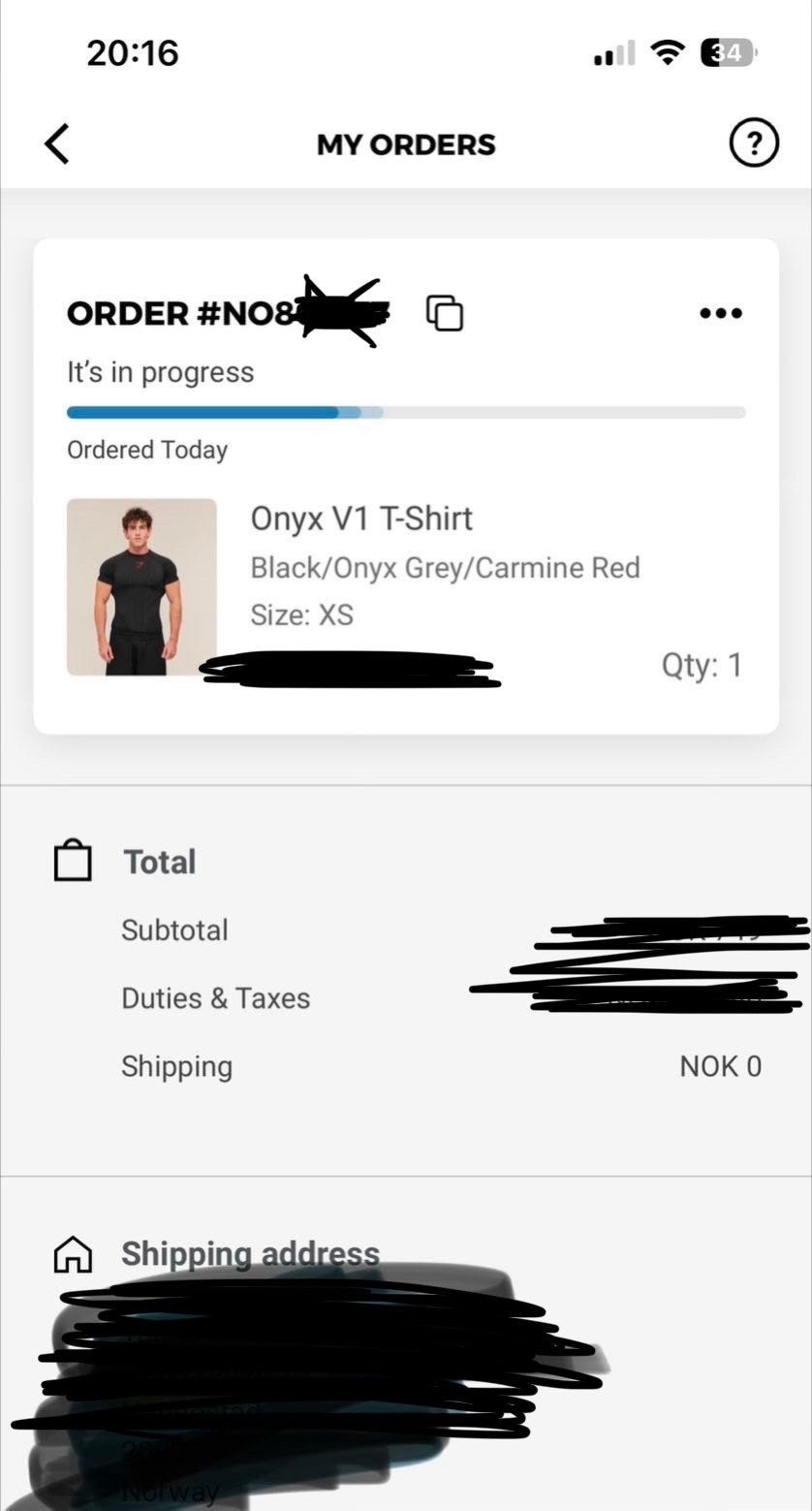Select the Onyx V1 T-Shirt title

point(361,519)
